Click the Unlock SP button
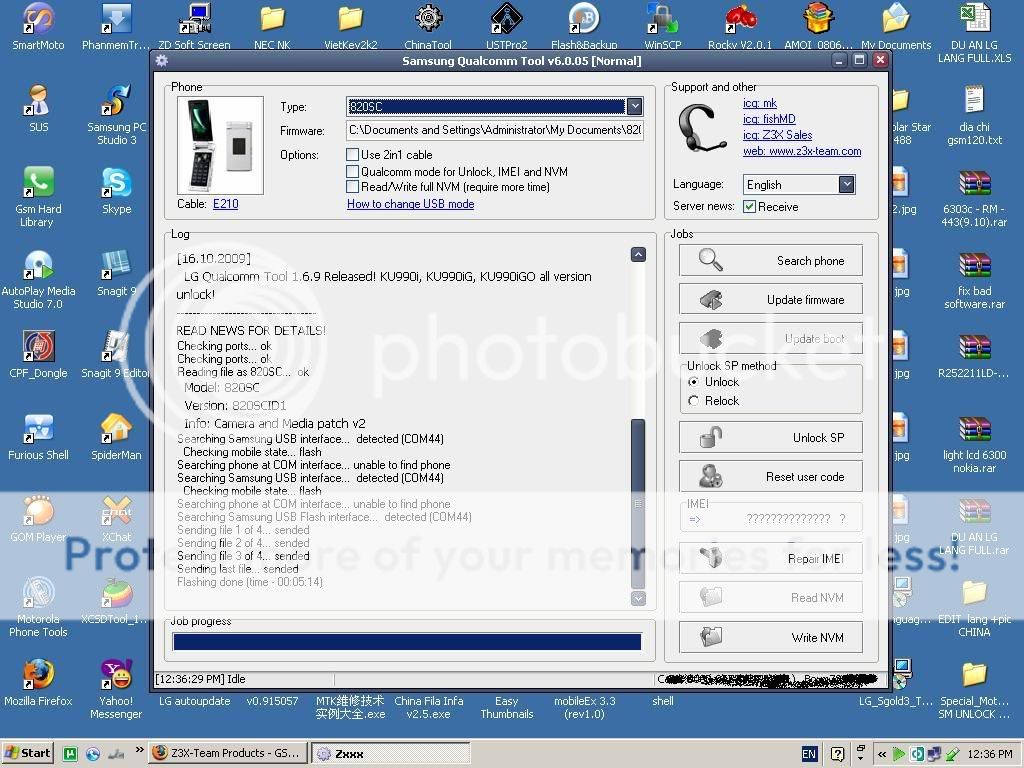The image size is (1024, 768). (771, 438)
